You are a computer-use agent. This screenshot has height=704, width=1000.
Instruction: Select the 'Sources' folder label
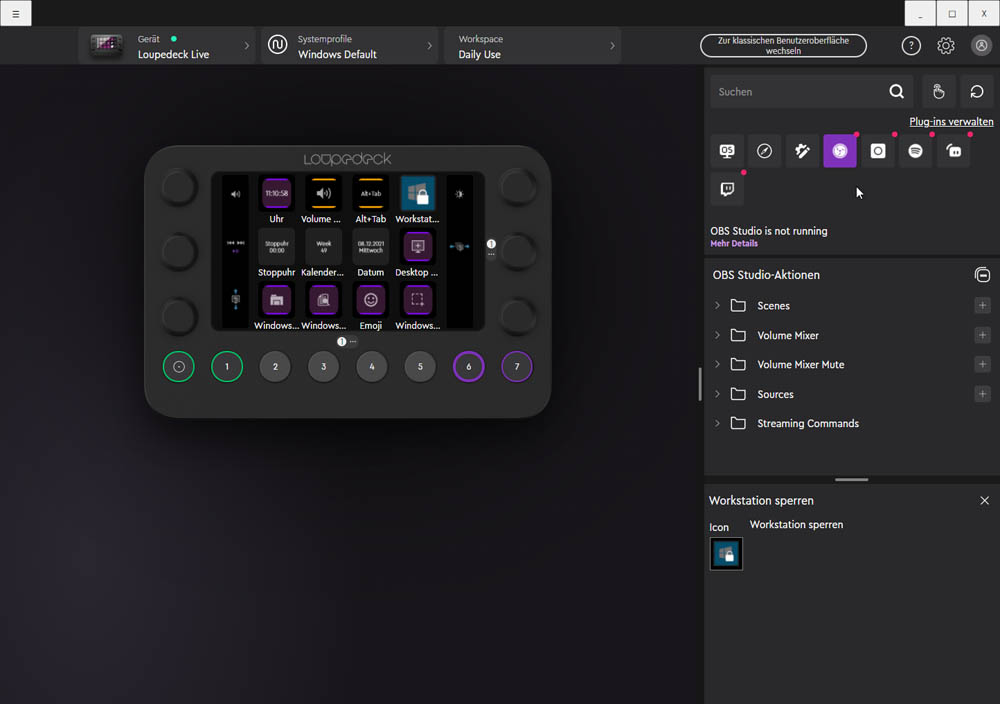coord(776,394)
